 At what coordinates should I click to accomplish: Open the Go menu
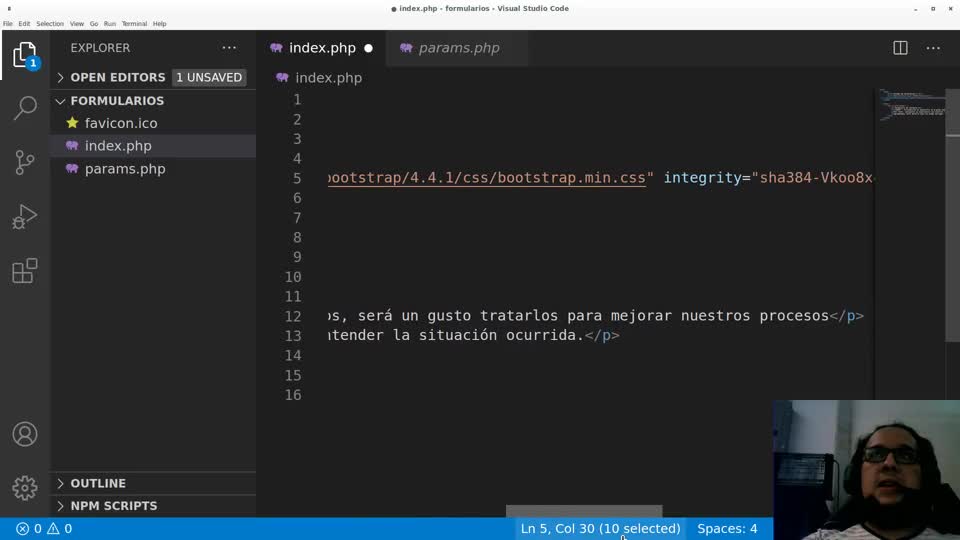[x=94, y=24]
